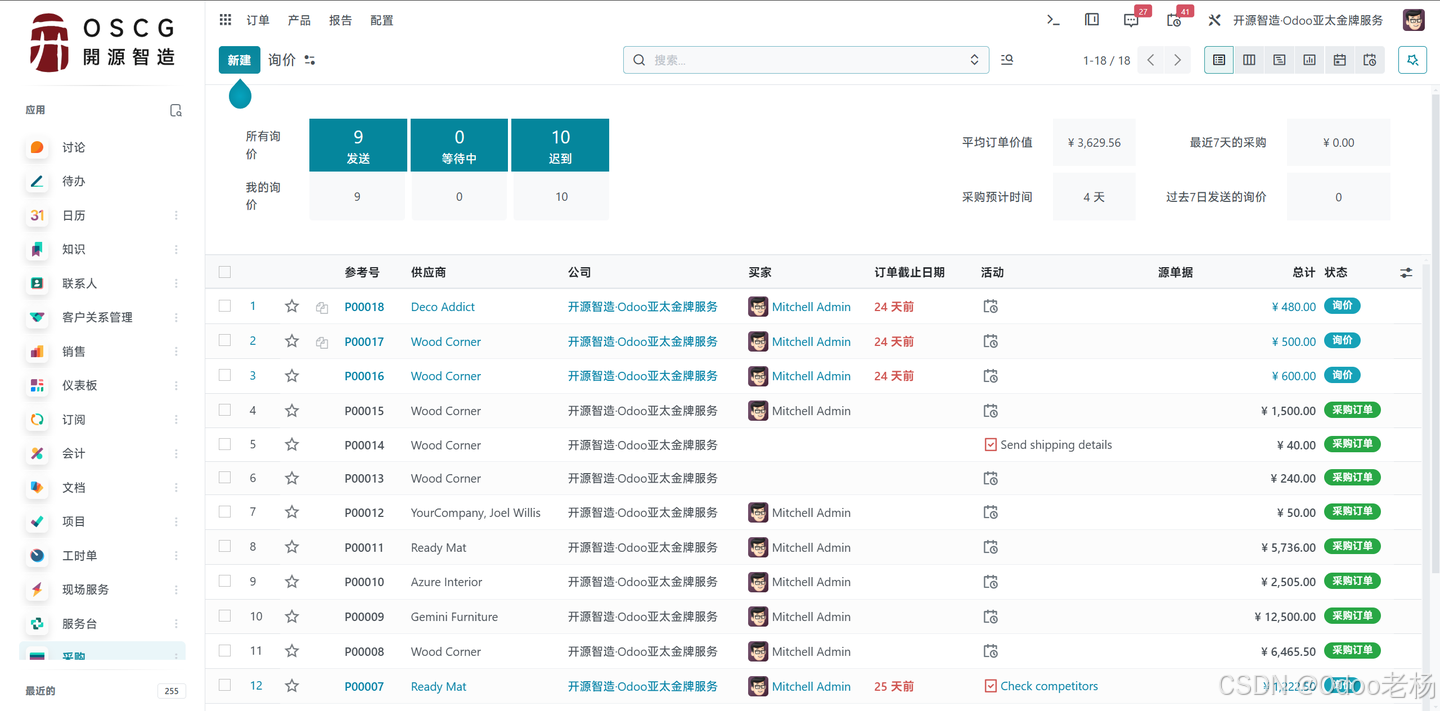Viewport: 1440px width, 711px height.
Task: Open the AI sparkle button at far right
Action: click(x=1412, y=60)
